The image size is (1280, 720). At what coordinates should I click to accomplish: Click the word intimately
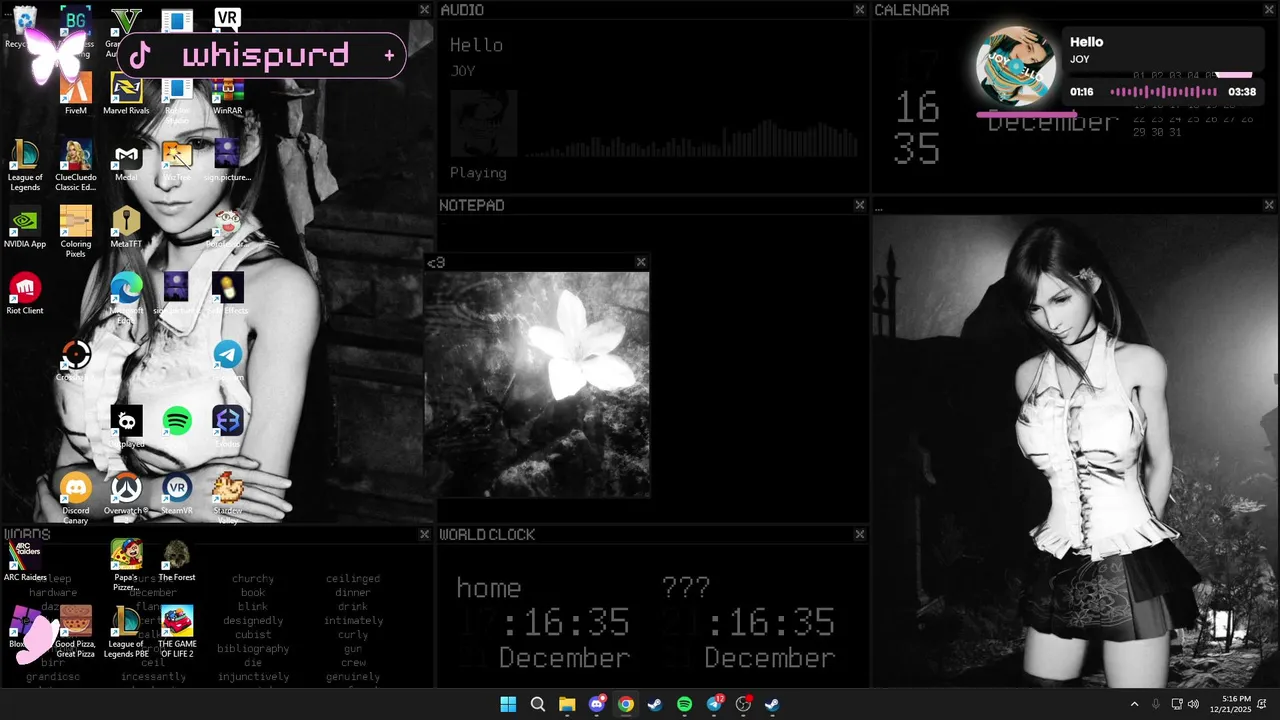tap(353, 621)
